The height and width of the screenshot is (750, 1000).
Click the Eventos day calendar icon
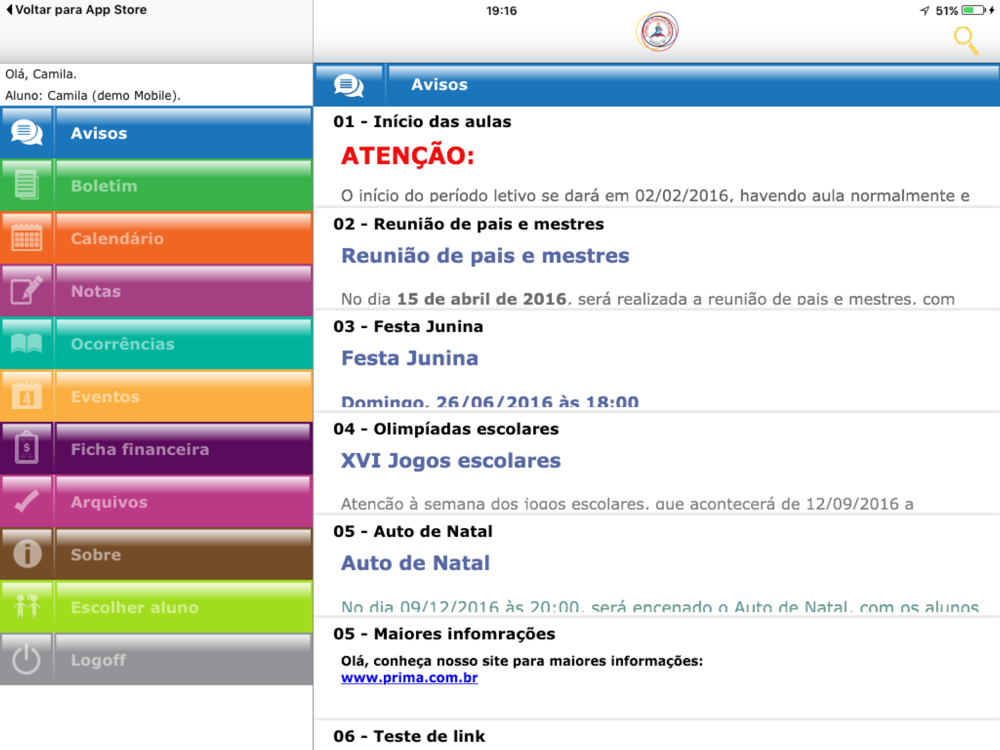tap(27, 396)
